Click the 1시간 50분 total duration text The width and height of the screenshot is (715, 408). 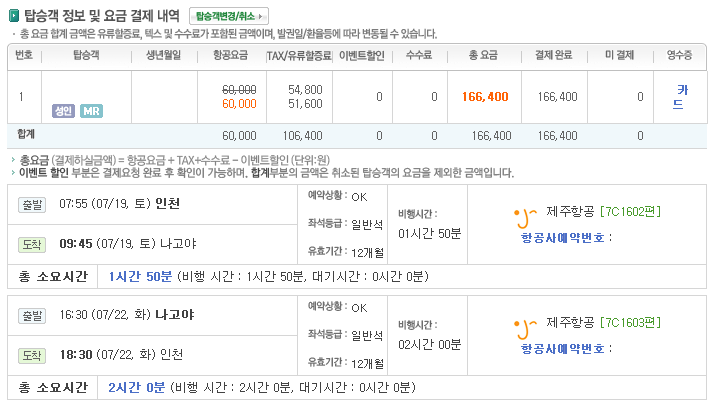tap(140, 277)
